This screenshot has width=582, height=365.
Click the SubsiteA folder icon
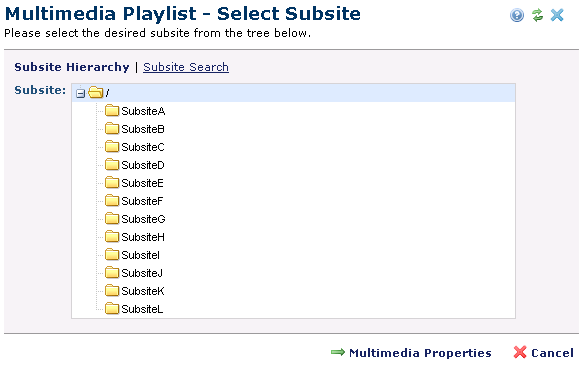click(111, 111)
